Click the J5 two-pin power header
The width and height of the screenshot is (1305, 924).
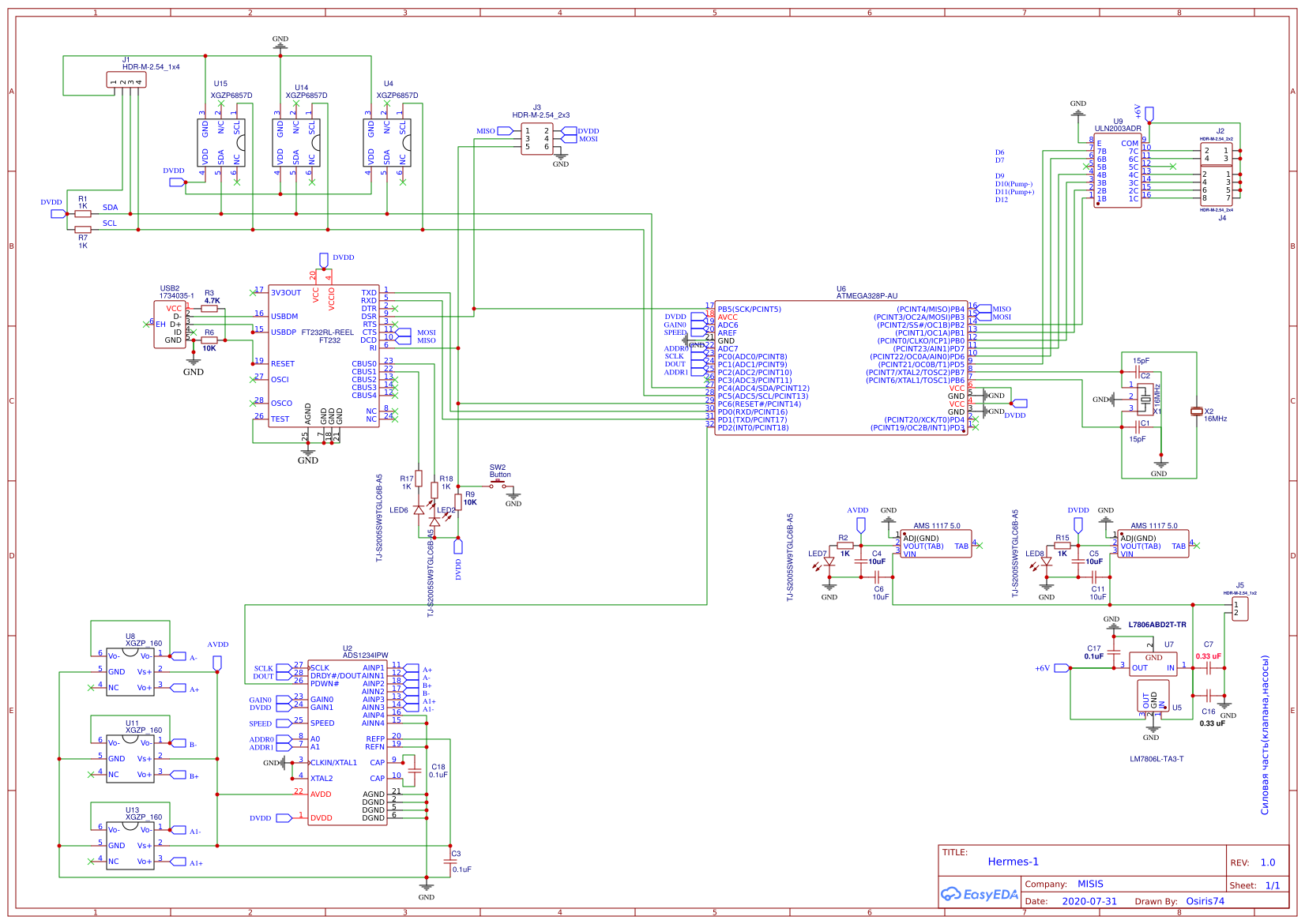click(1240, 609)
